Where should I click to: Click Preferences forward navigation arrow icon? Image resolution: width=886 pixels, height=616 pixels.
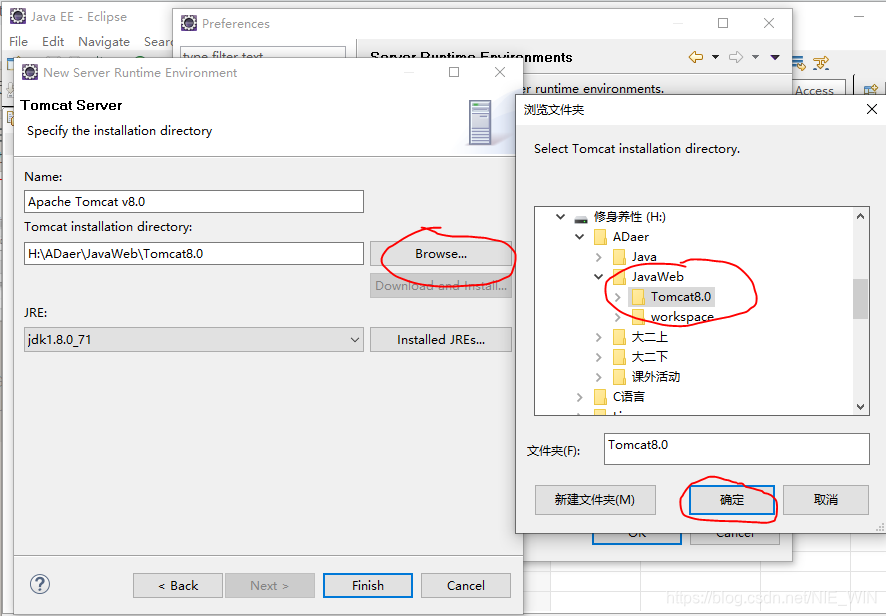pyautogui.click(x=736, y=57)
